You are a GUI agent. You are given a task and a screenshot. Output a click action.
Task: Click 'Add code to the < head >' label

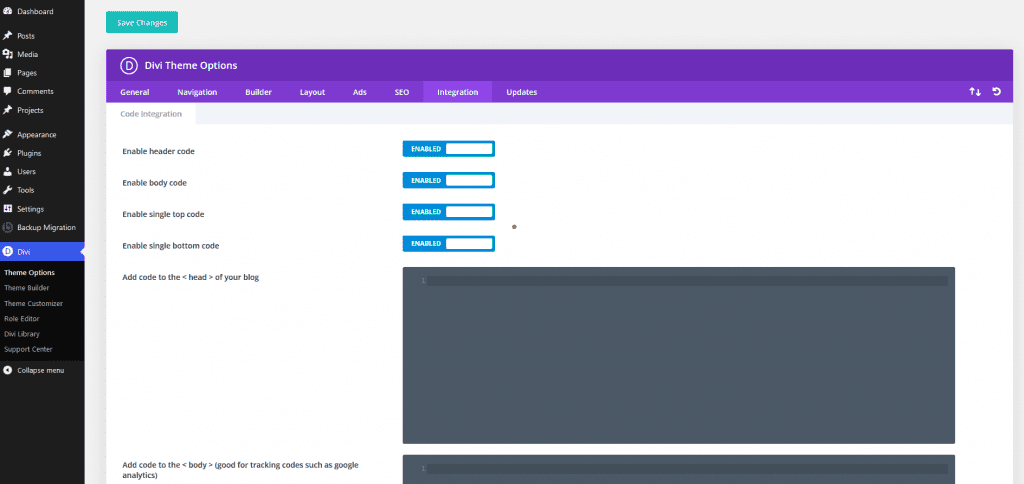click(191, 277)
